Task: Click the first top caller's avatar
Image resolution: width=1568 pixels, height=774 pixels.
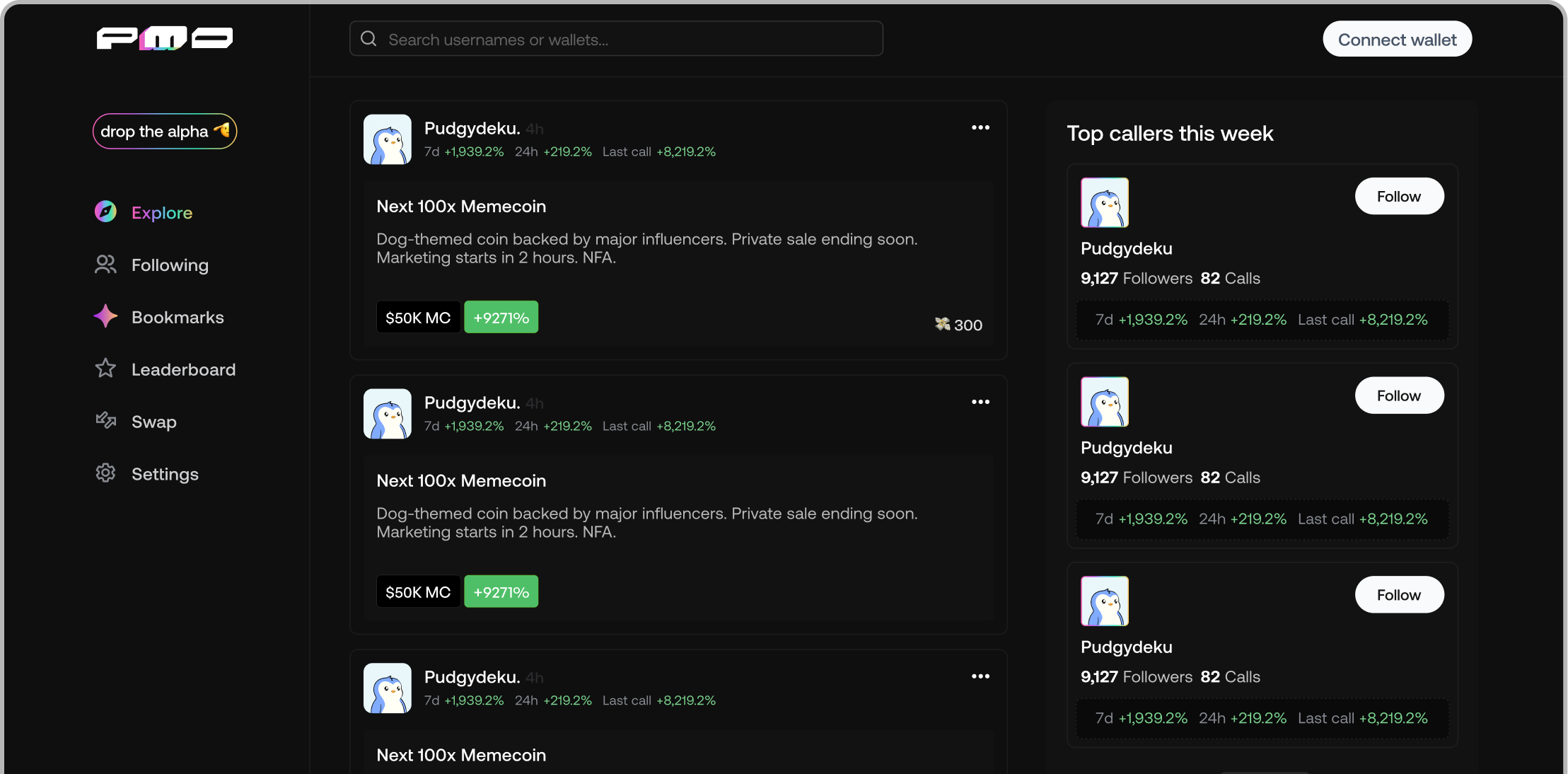Action: (x=1105, y=202)
